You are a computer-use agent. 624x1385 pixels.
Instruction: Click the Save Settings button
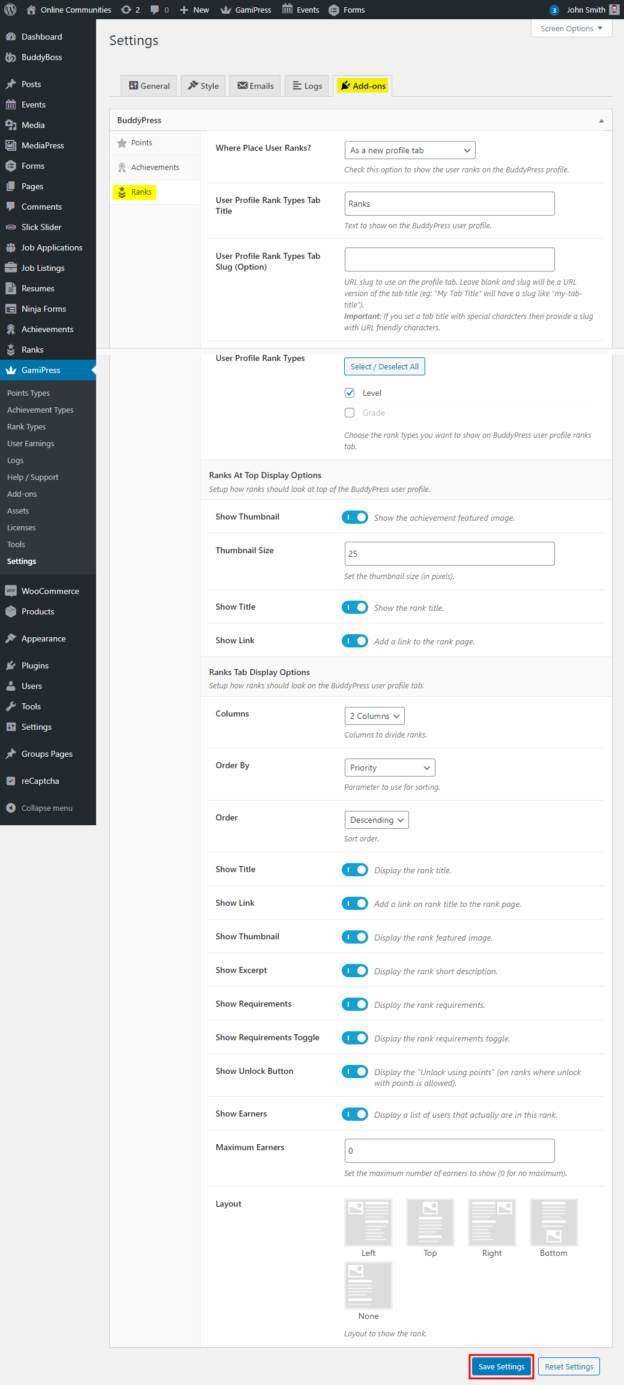[501, 1366]
